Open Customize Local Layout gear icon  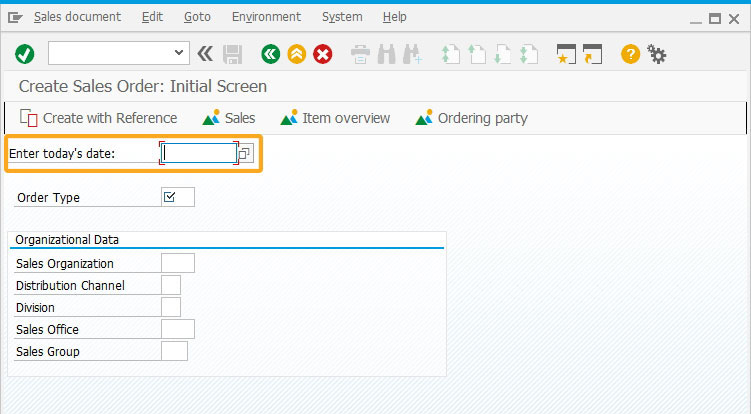pyautogui.click(x=657, y=54)
